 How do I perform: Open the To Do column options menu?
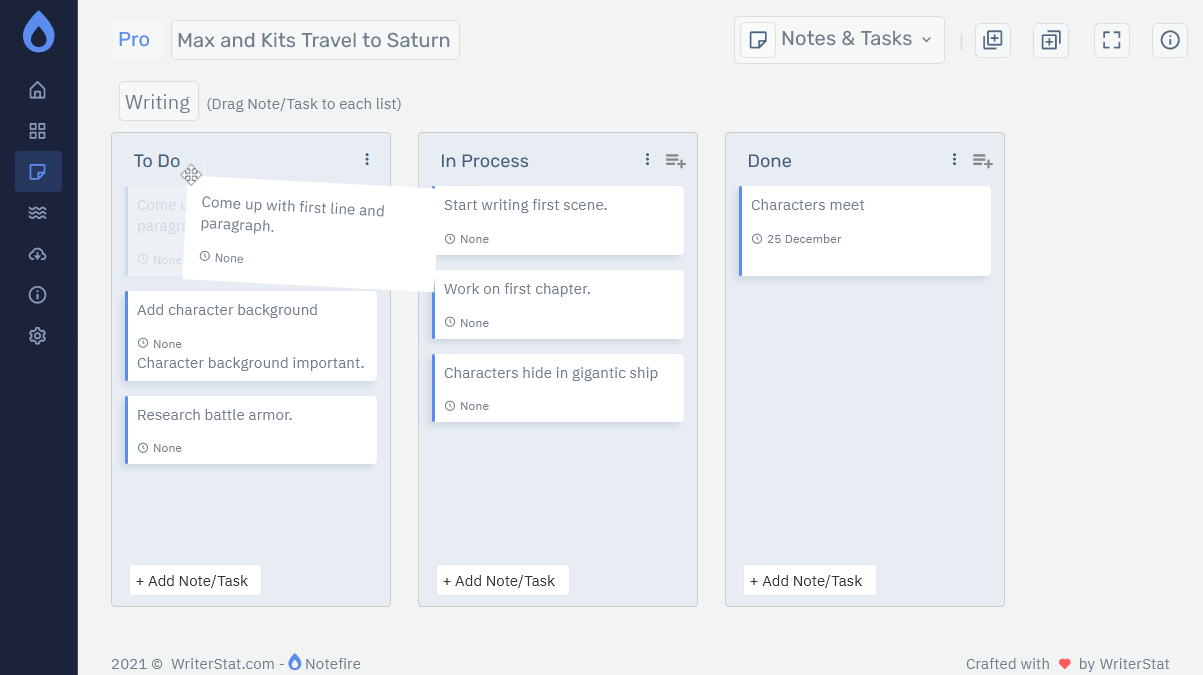[366, 158]
